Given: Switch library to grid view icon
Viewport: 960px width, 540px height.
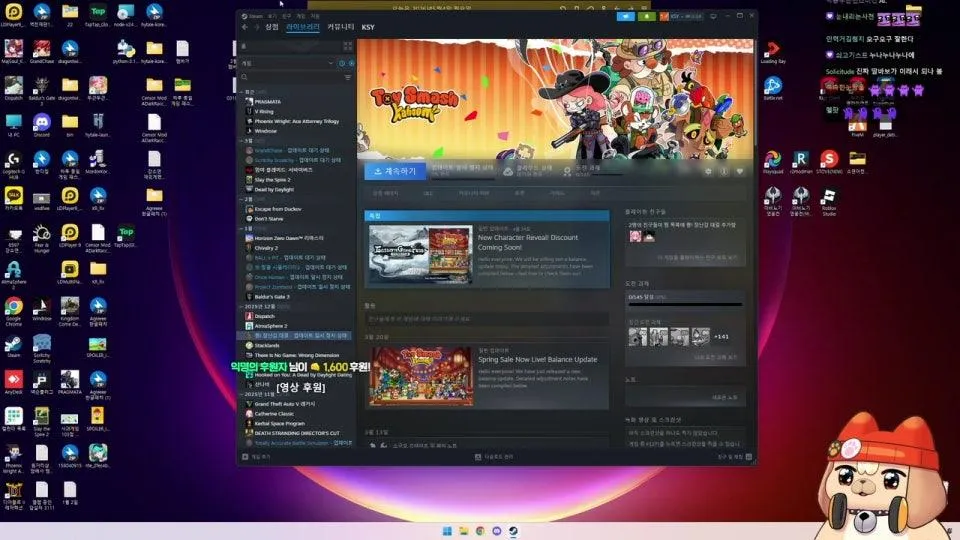Looking at the screenshot, I should 348,47.
